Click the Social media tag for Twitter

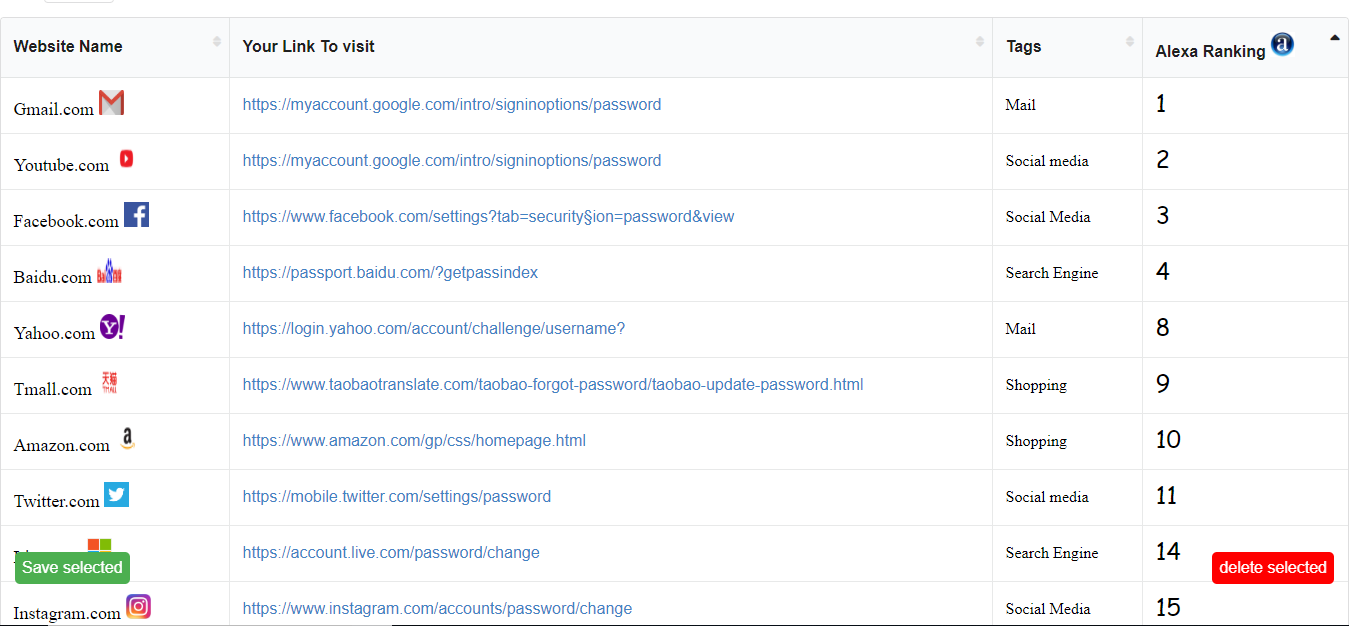click(x=1047, y=496)
